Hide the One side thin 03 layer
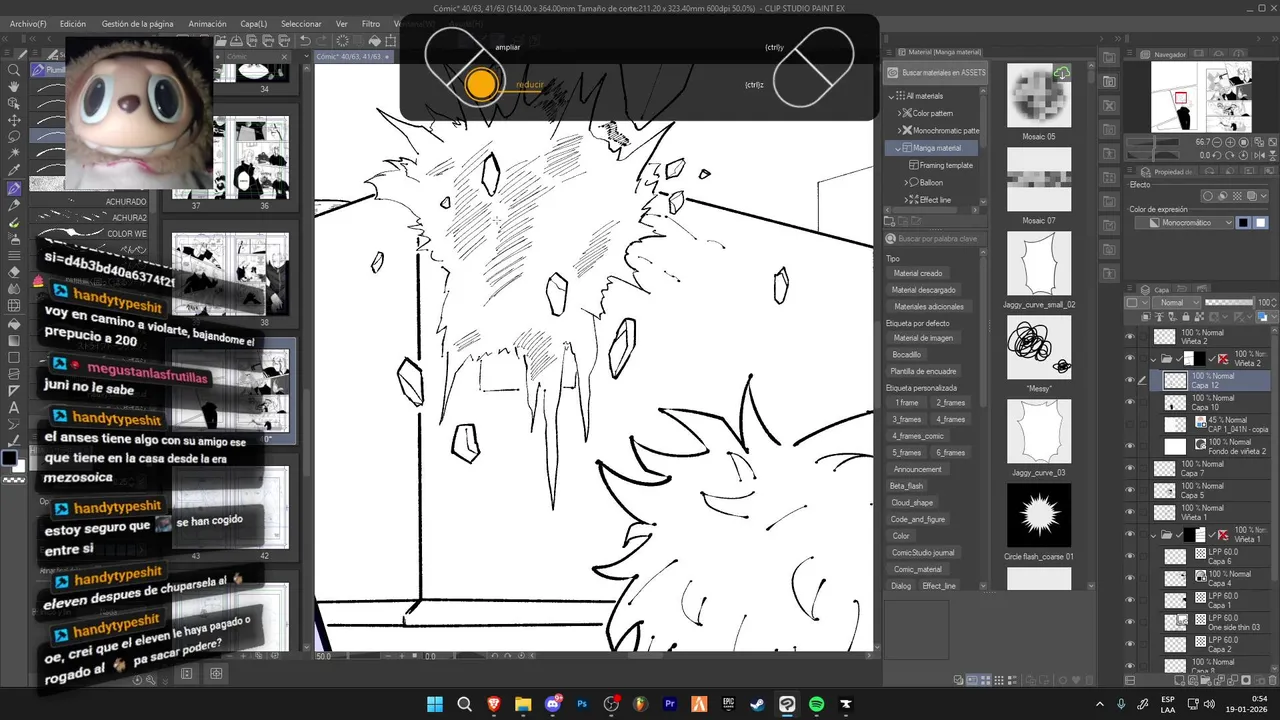This screenshot has height=720, width=1280. tap(1131, 622)
